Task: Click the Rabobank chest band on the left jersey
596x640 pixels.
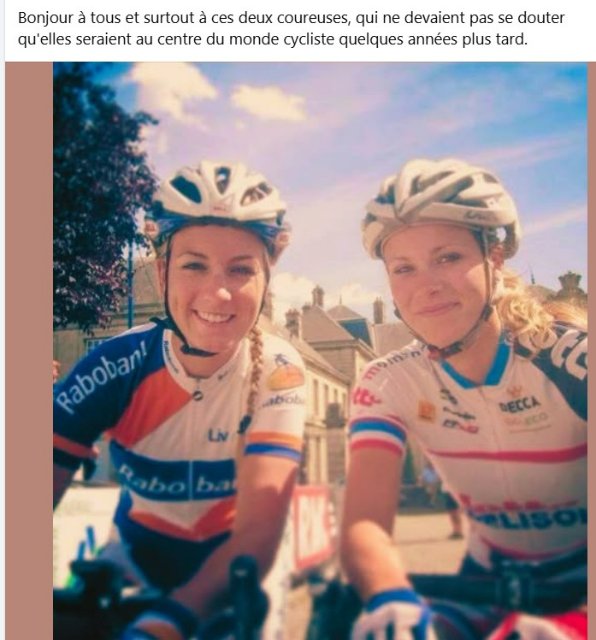Action: click(173, 476)
